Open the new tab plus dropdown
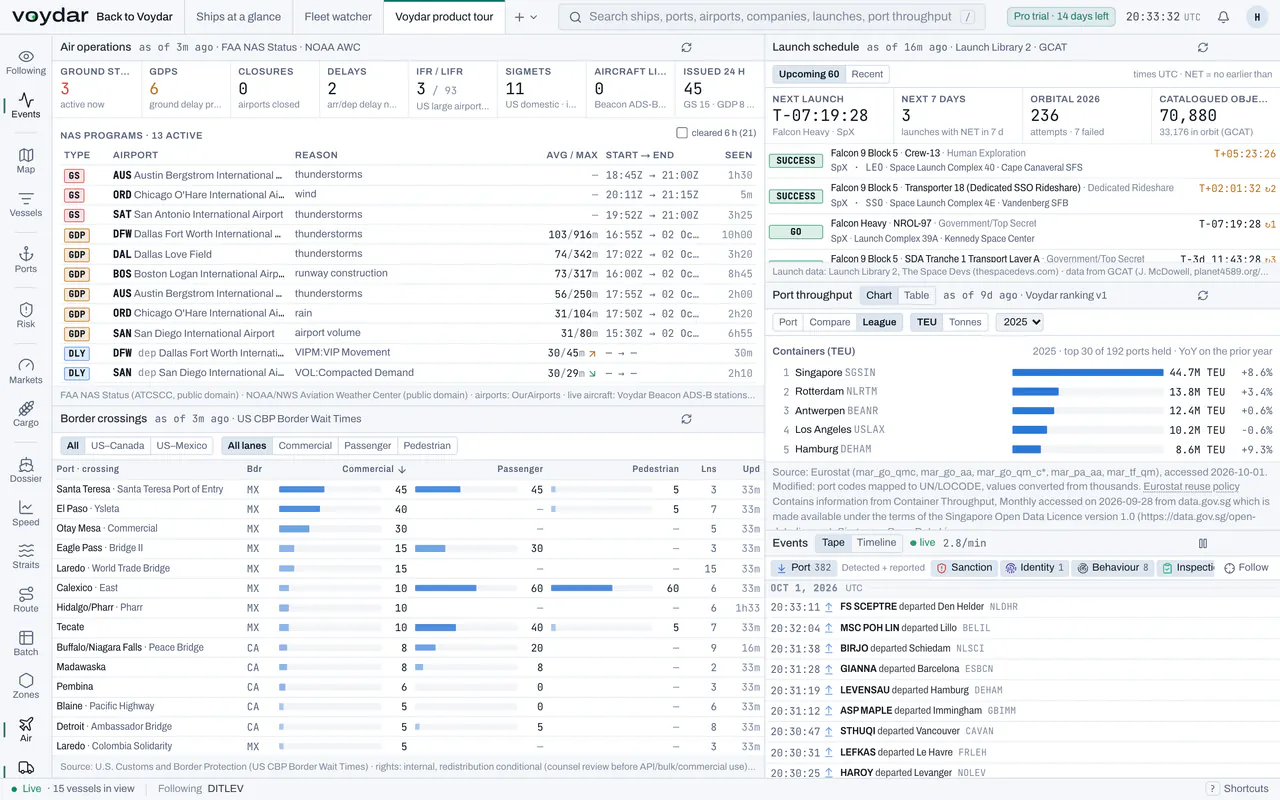The image size is (1280, 800). (526, 17)
